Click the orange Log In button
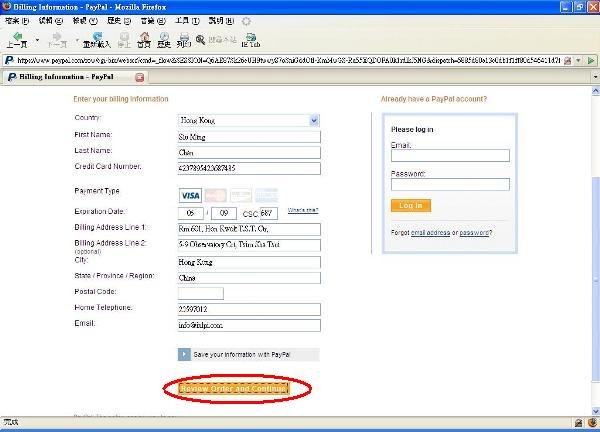 click(411, 205)
